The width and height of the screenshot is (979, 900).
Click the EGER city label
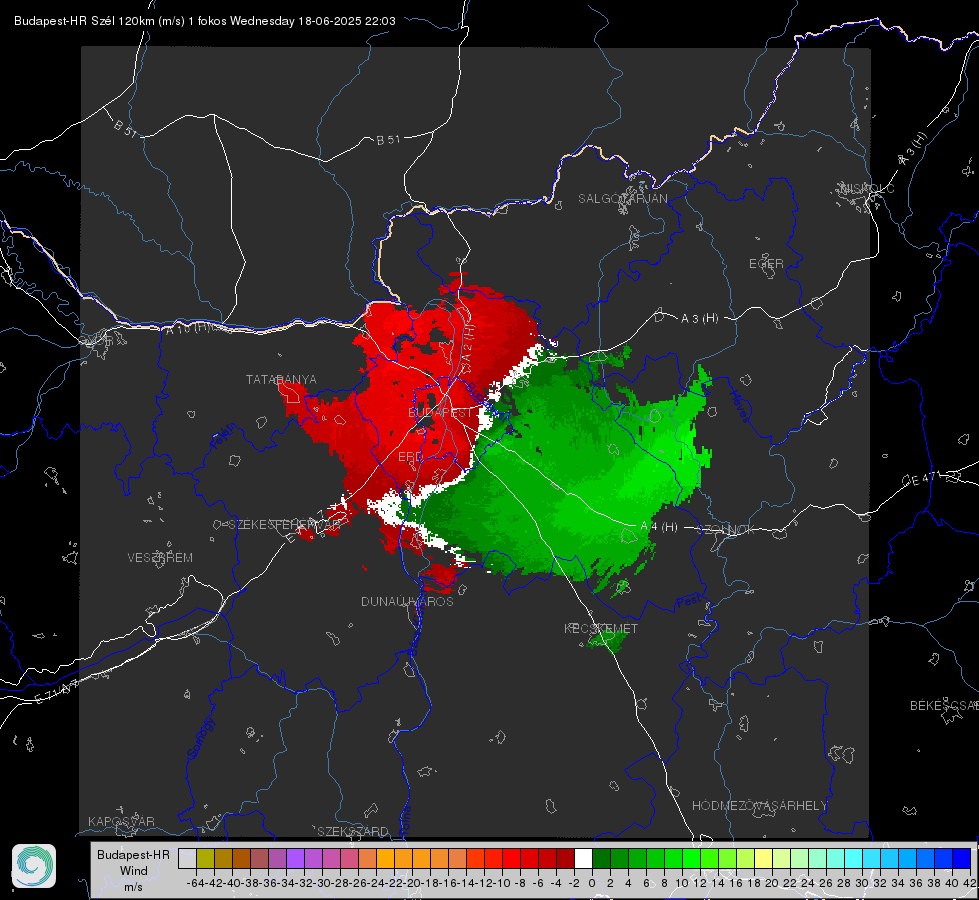(x=766, y=264)
